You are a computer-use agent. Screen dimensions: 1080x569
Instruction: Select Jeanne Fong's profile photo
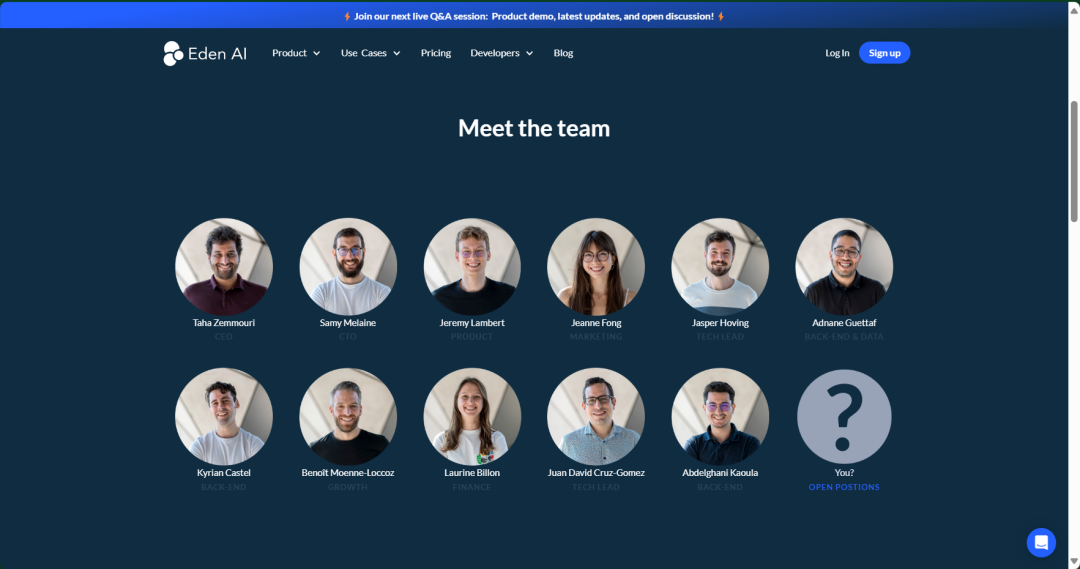point(596,267)
